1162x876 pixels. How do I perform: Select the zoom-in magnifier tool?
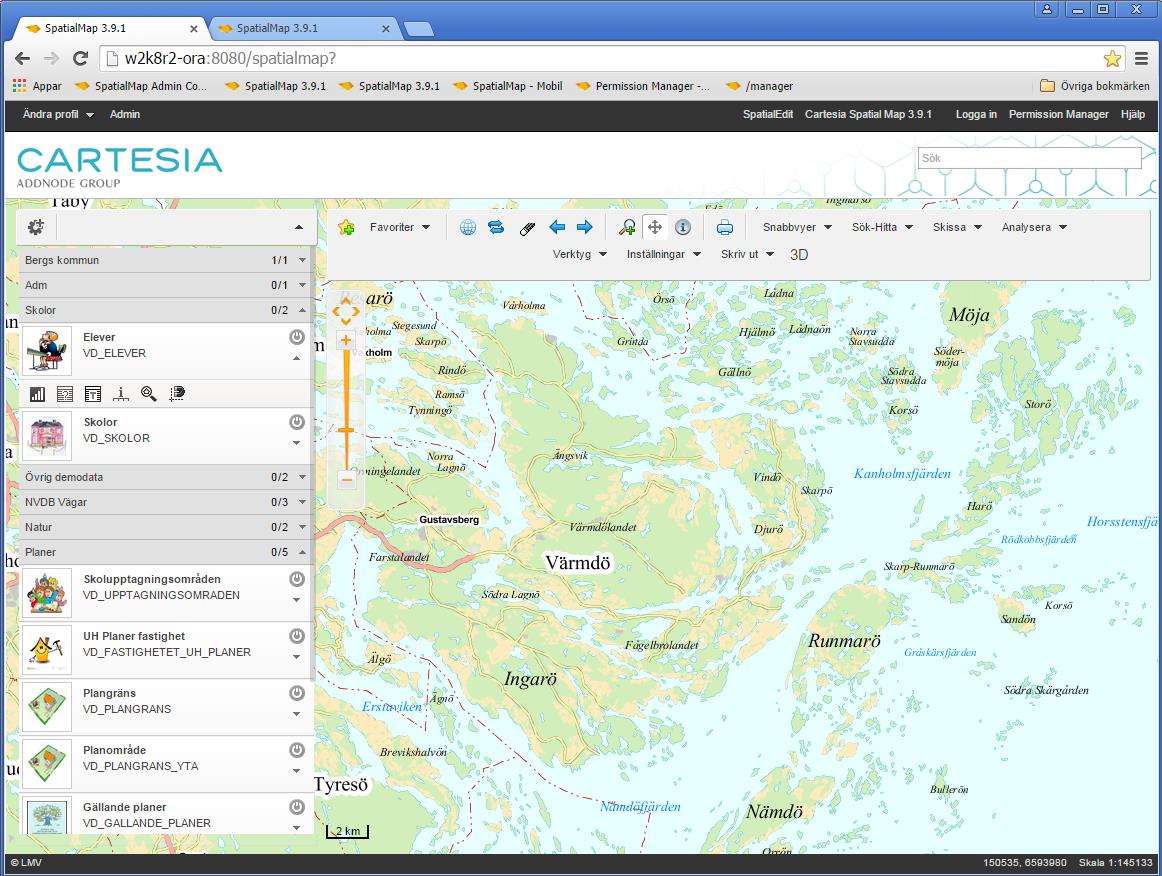point(627,228)
